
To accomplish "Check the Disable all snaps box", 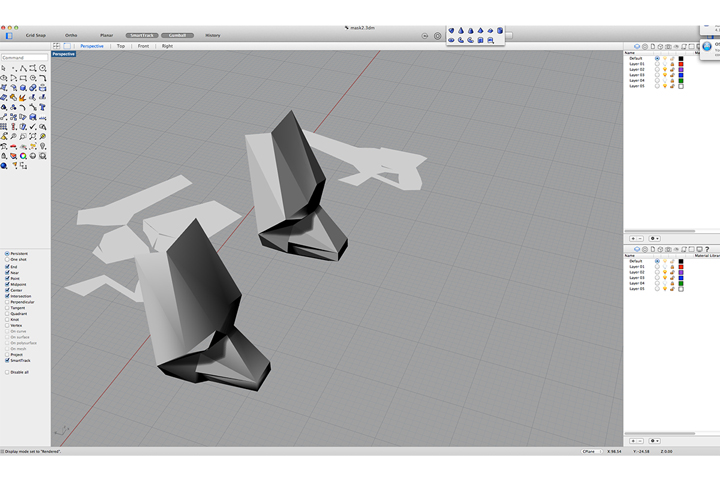I will pyautogui.click(x=7, y=372).
